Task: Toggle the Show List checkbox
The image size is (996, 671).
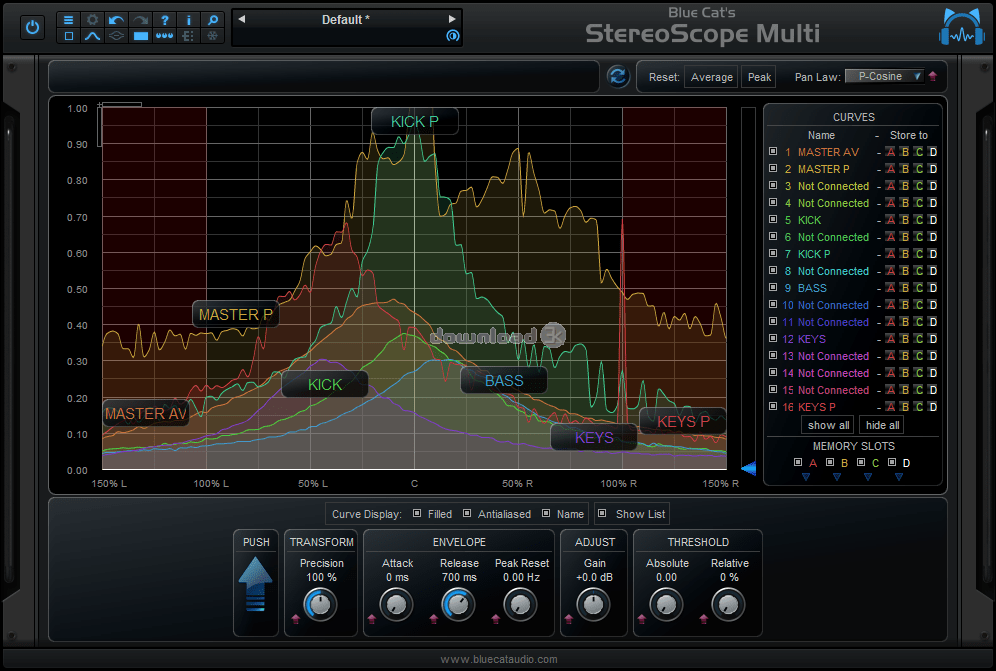Action: pyautogui.click(x=603, y=513)
